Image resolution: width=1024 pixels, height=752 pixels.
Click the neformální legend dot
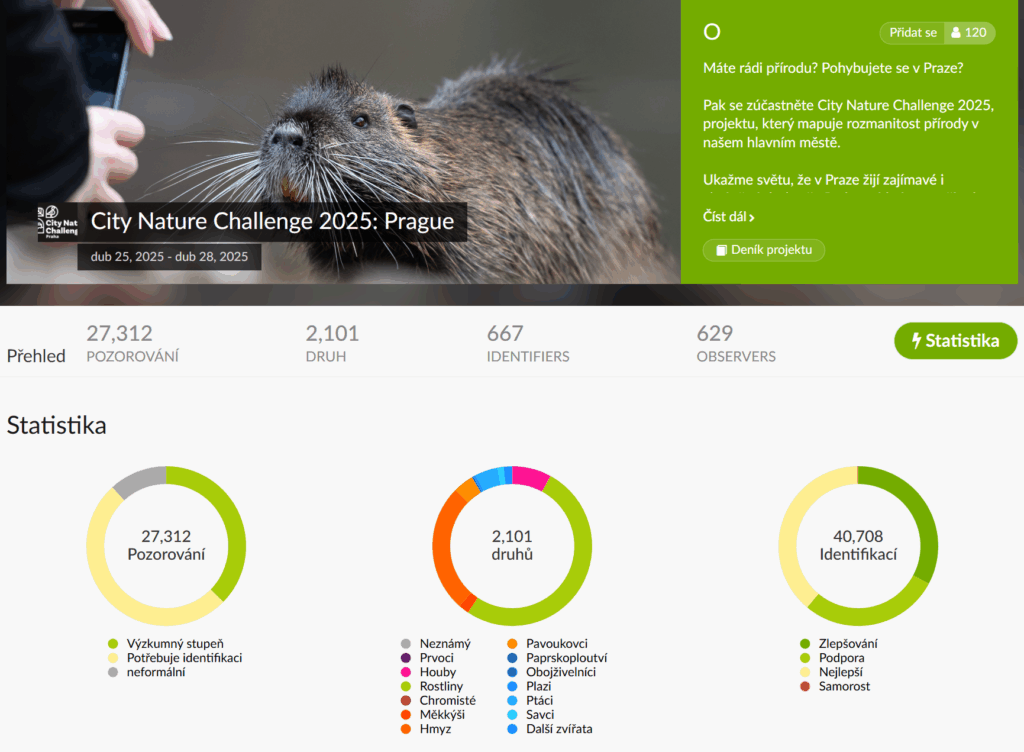coord(113,672)
